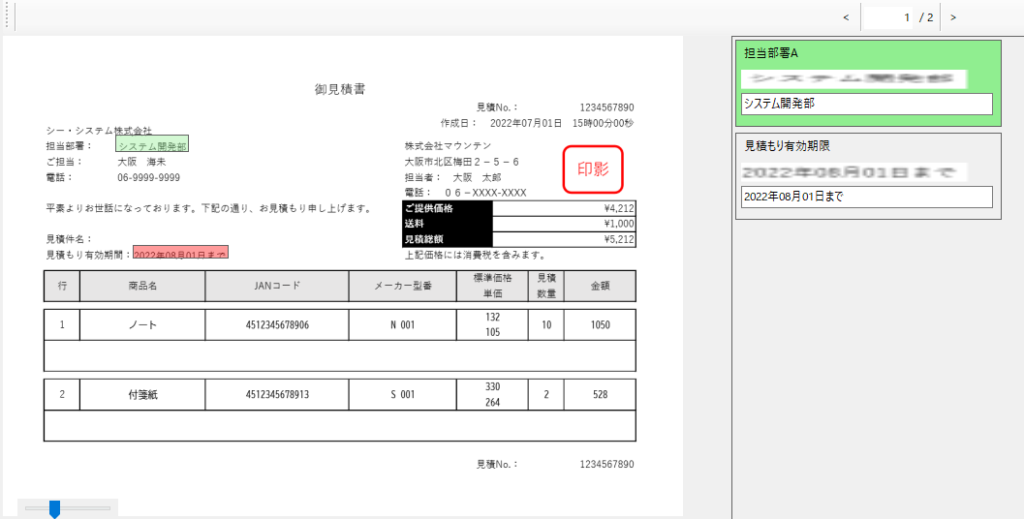Click the ノート product cell
The width and height of the screenshot is (1024, 519).
[142, 324]
